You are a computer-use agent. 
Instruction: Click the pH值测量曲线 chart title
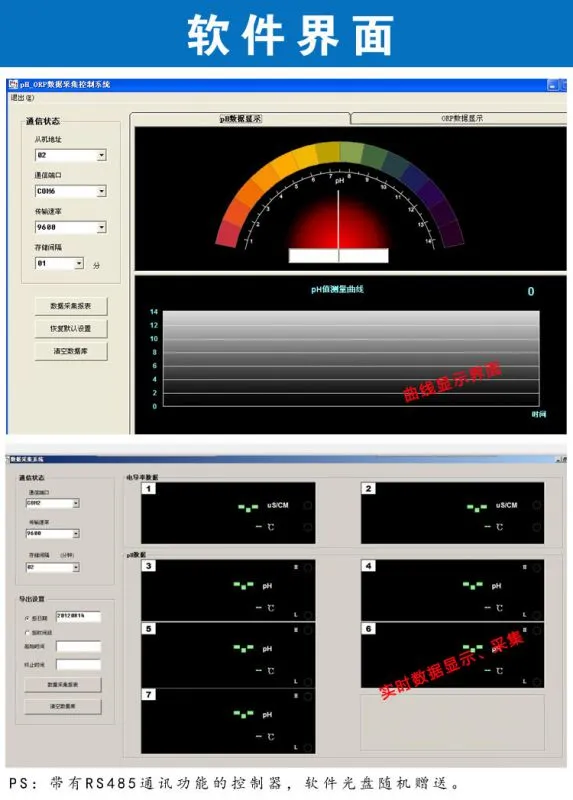(337, 289)
